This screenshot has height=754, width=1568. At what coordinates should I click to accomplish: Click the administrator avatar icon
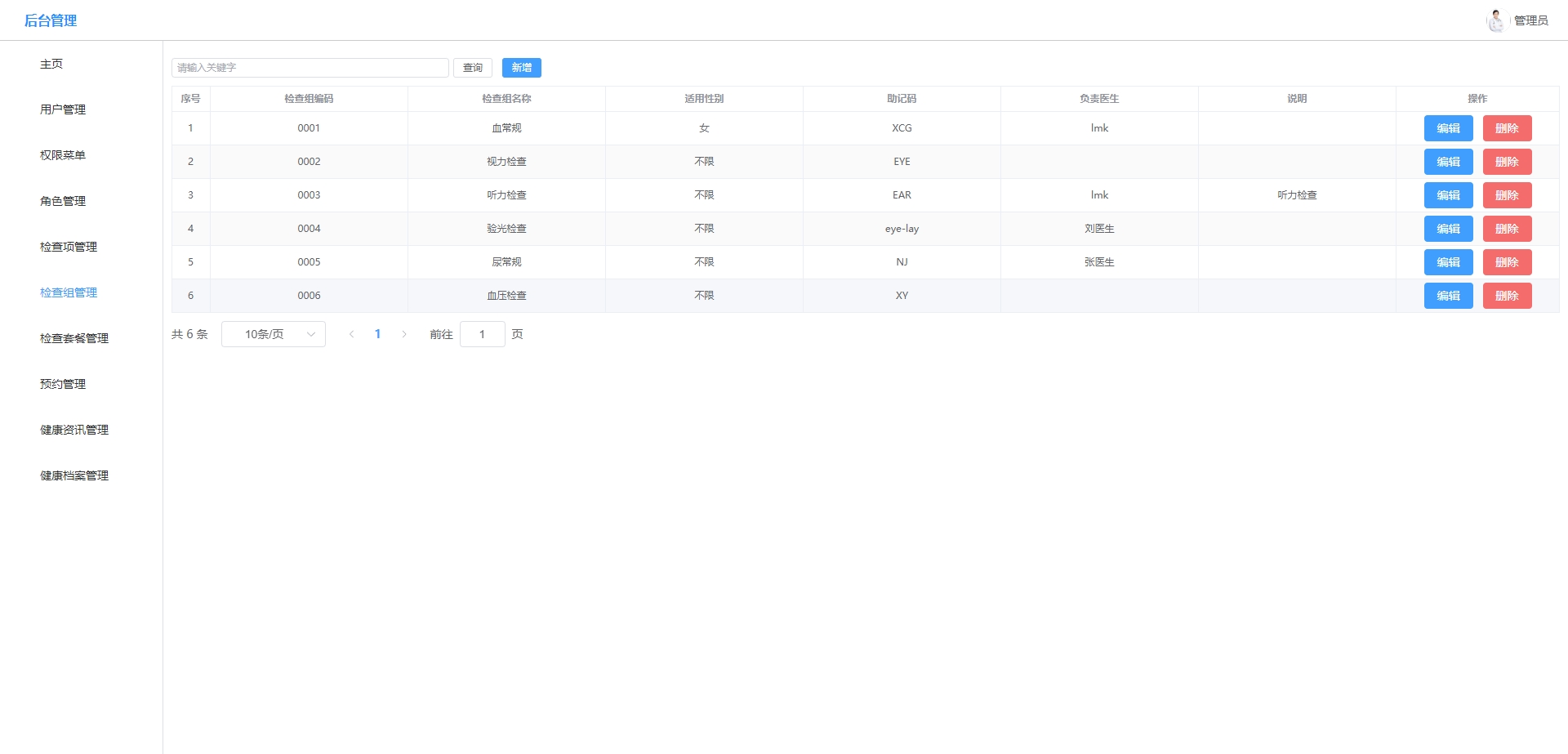[x=1495, y=20]
